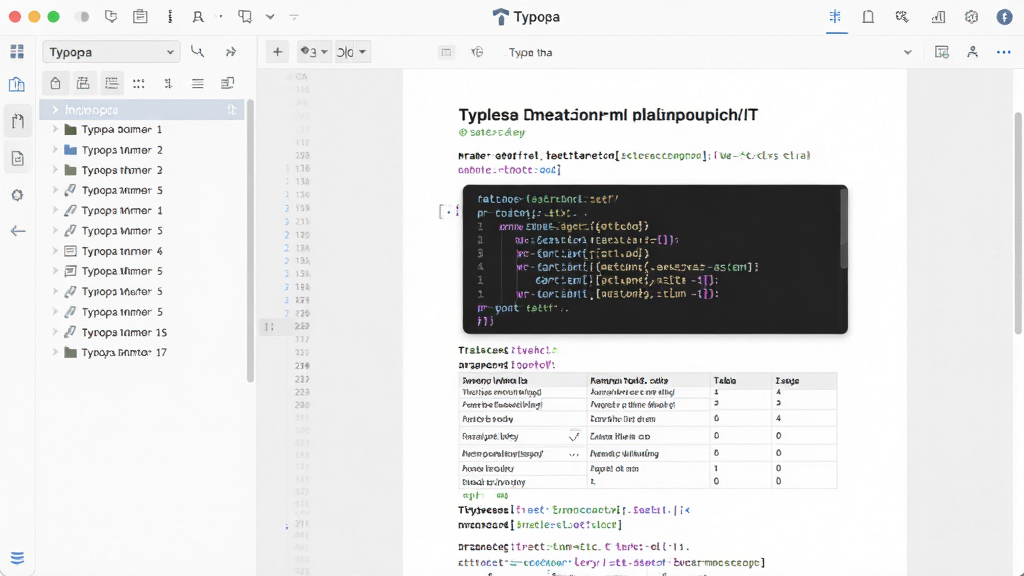This screenshot has height=576, width=1024.
Task: Click the stacked-lines icon at the sidebar bottom
Action: point(17,558)
